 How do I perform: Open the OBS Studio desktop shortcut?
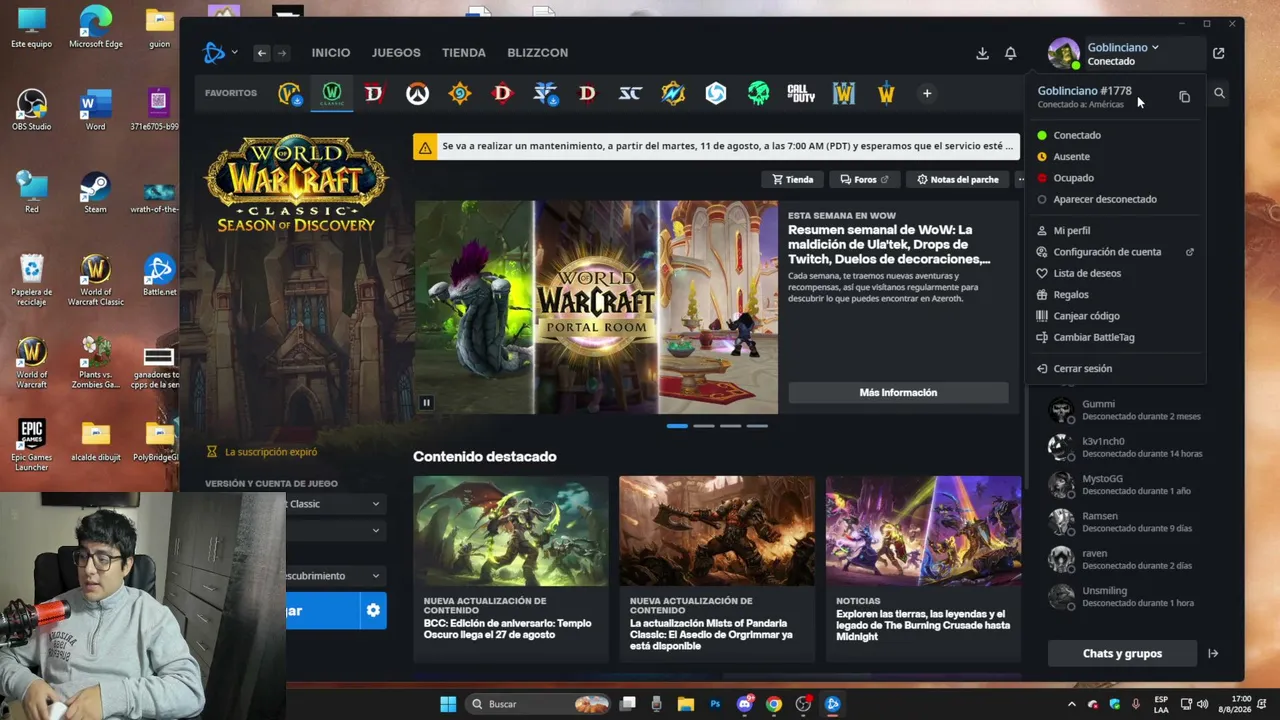coord(31,110)
